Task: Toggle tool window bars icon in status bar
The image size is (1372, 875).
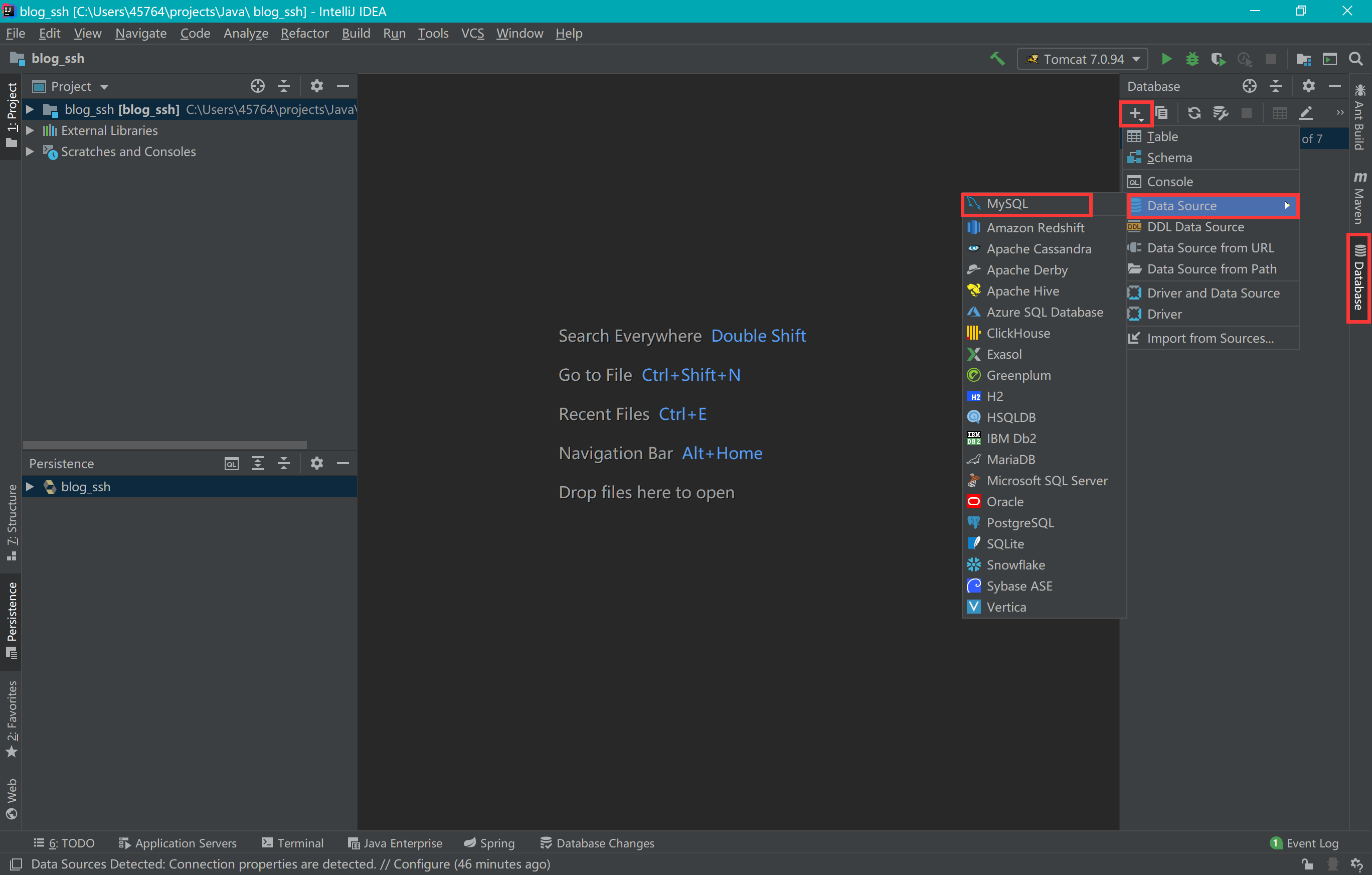Action: [x=16, y=864]
